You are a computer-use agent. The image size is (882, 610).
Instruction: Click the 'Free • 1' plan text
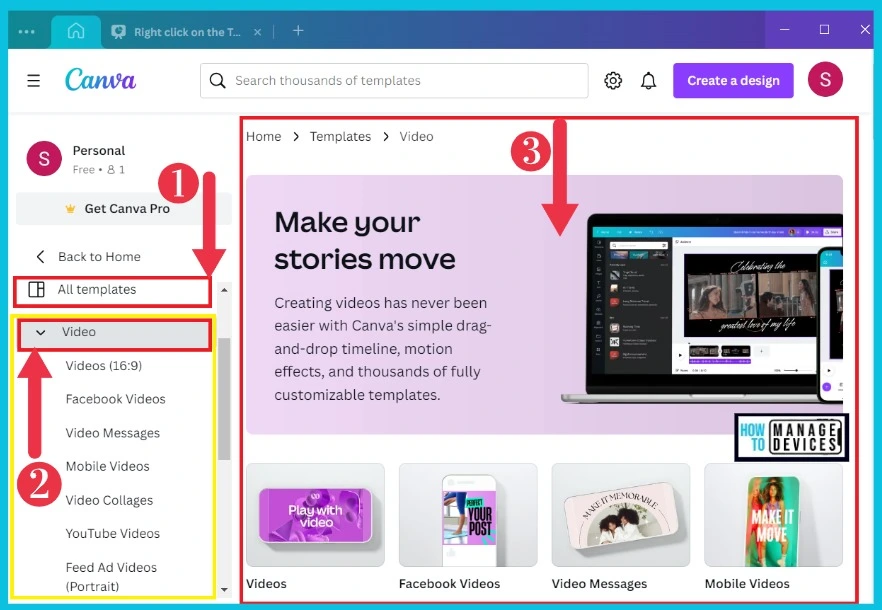(x=99, y=169)
